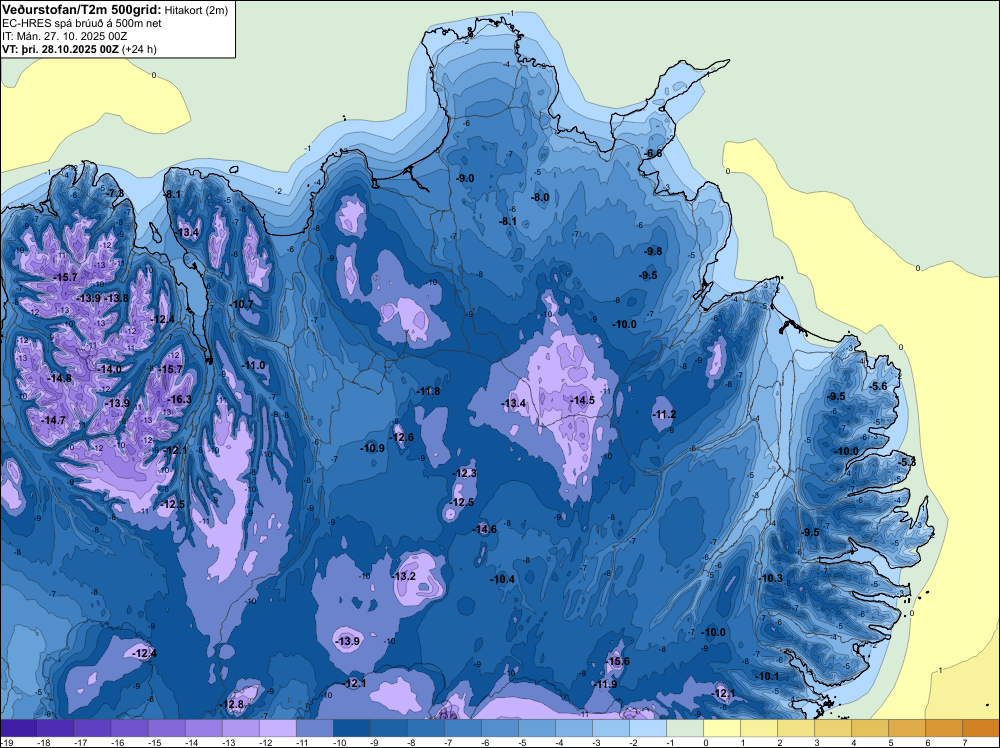
Task: Click the -9.0 temperature value
Action: click(466, 178)
